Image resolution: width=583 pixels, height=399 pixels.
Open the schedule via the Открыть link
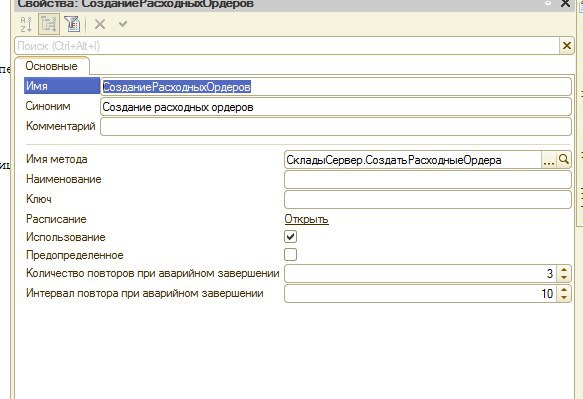point(306,219)
